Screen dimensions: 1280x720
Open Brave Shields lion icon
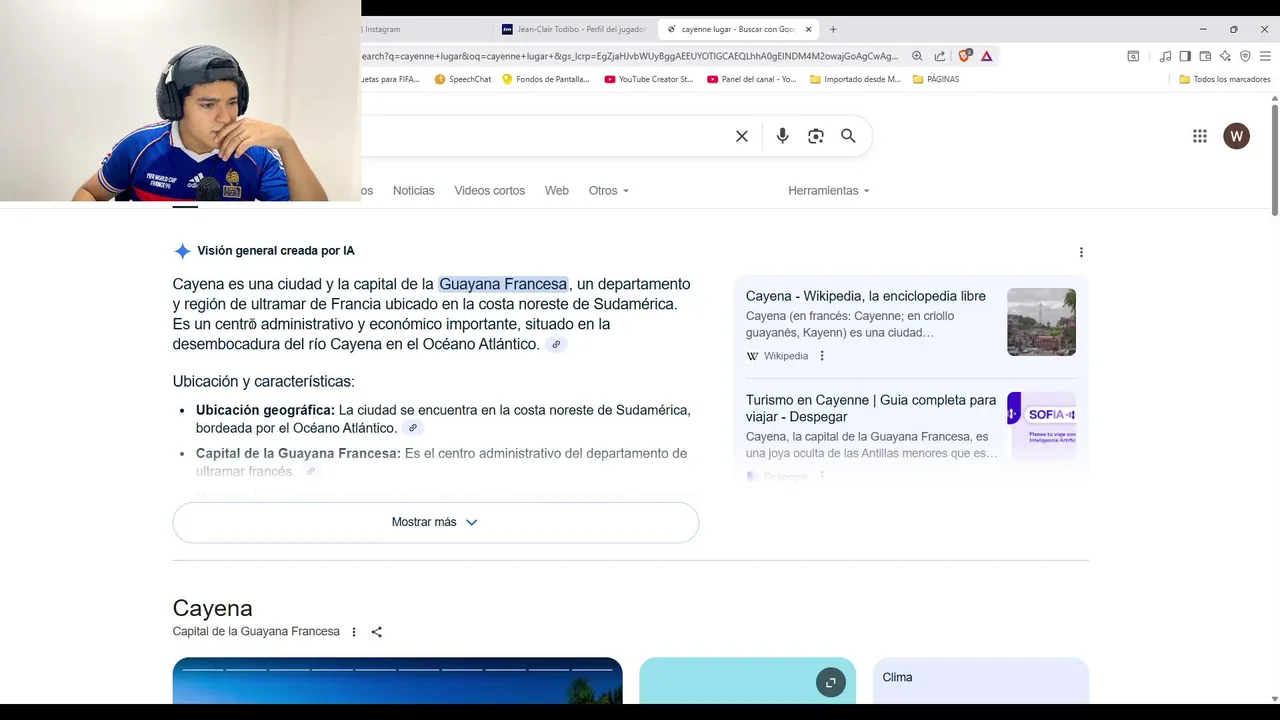[x=964, y=56]
